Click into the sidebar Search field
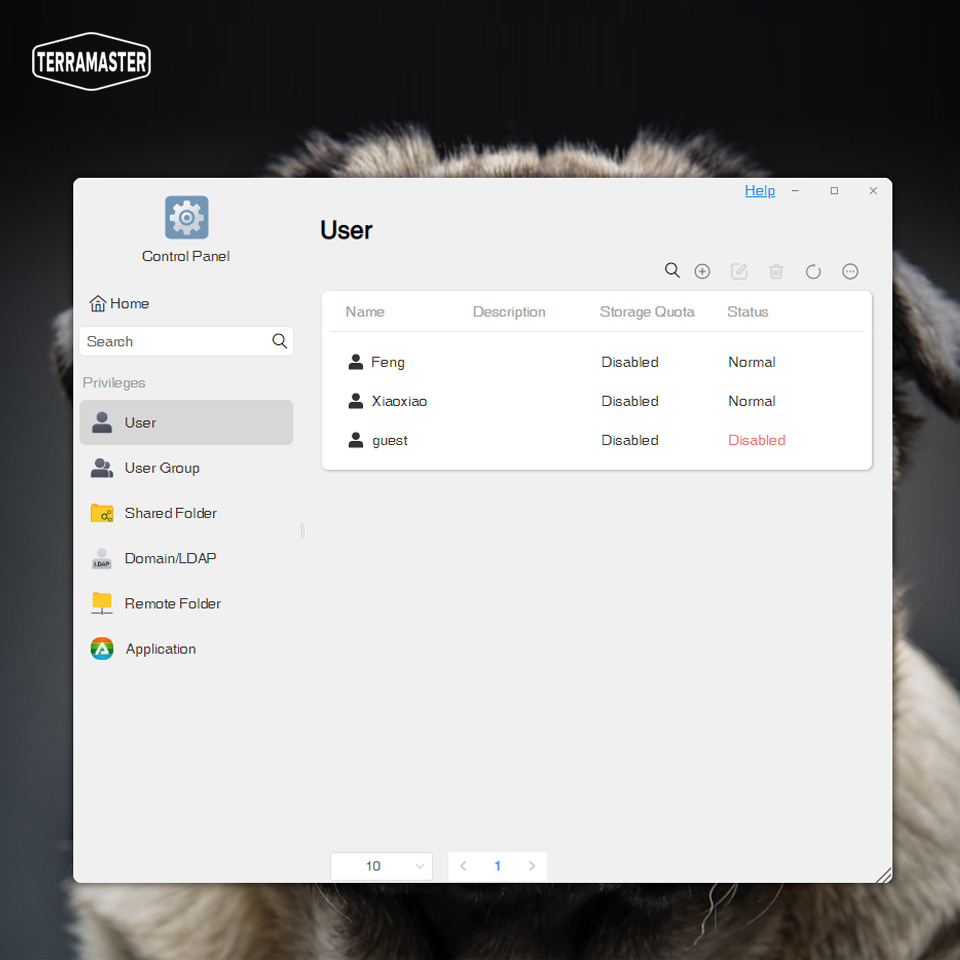This screenshot has width=960, height=960. [186, 341]
